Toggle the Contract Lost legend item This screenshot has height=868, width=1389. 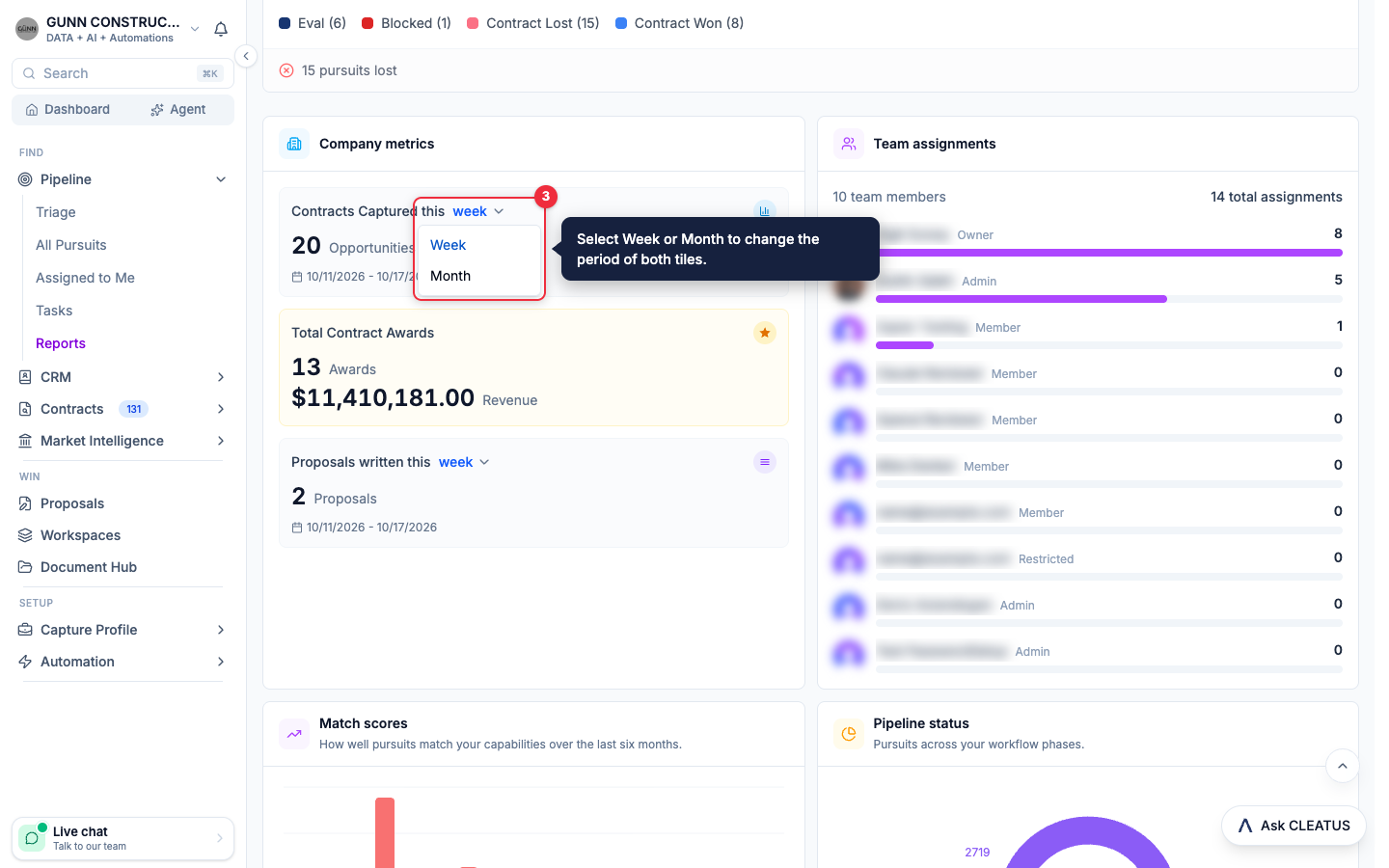(533, 23)
